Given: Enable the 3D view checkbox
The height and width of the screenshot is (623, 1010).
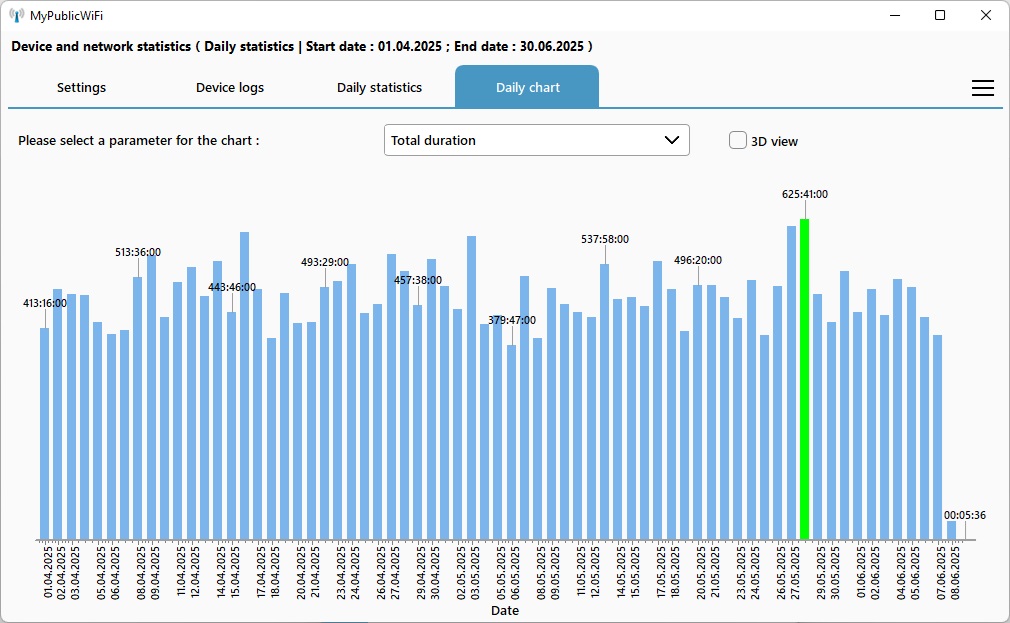Looking at the screenshot, I should (738, 141).
